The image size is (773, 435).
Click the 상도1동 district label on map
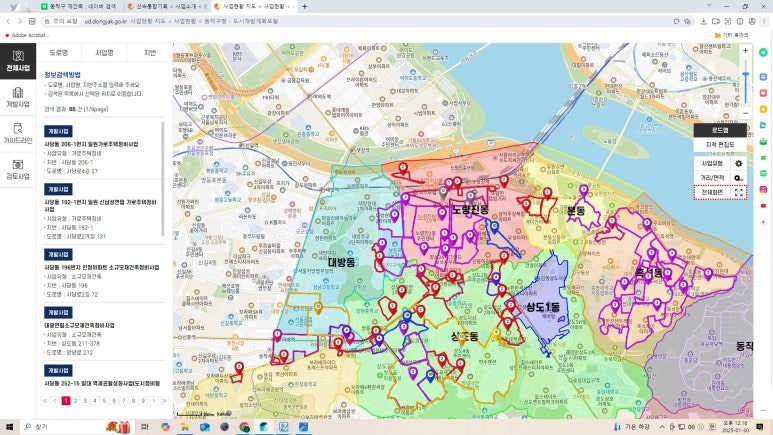point(543,307)
